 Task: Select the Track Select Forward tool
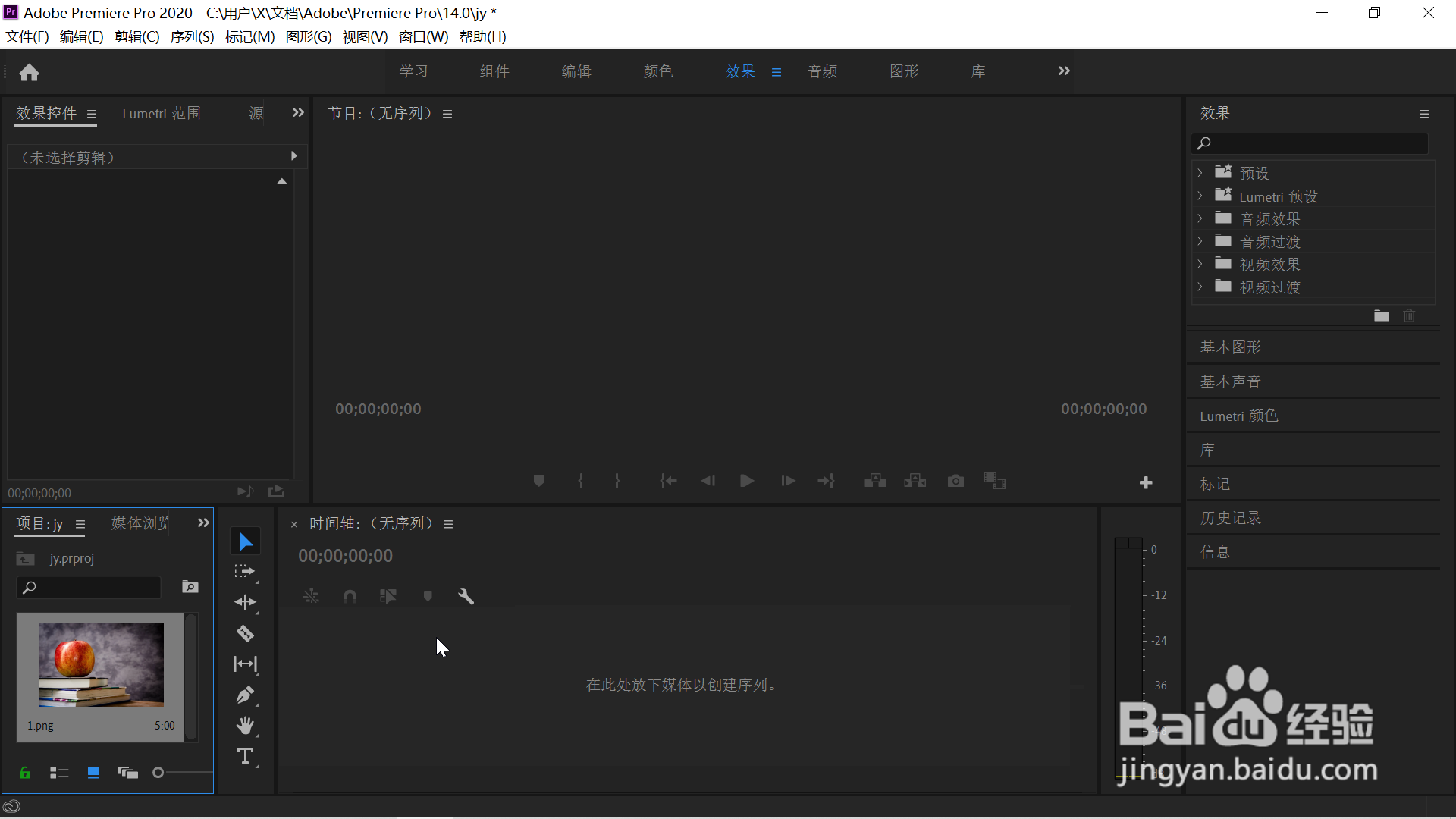click(245, 571)
